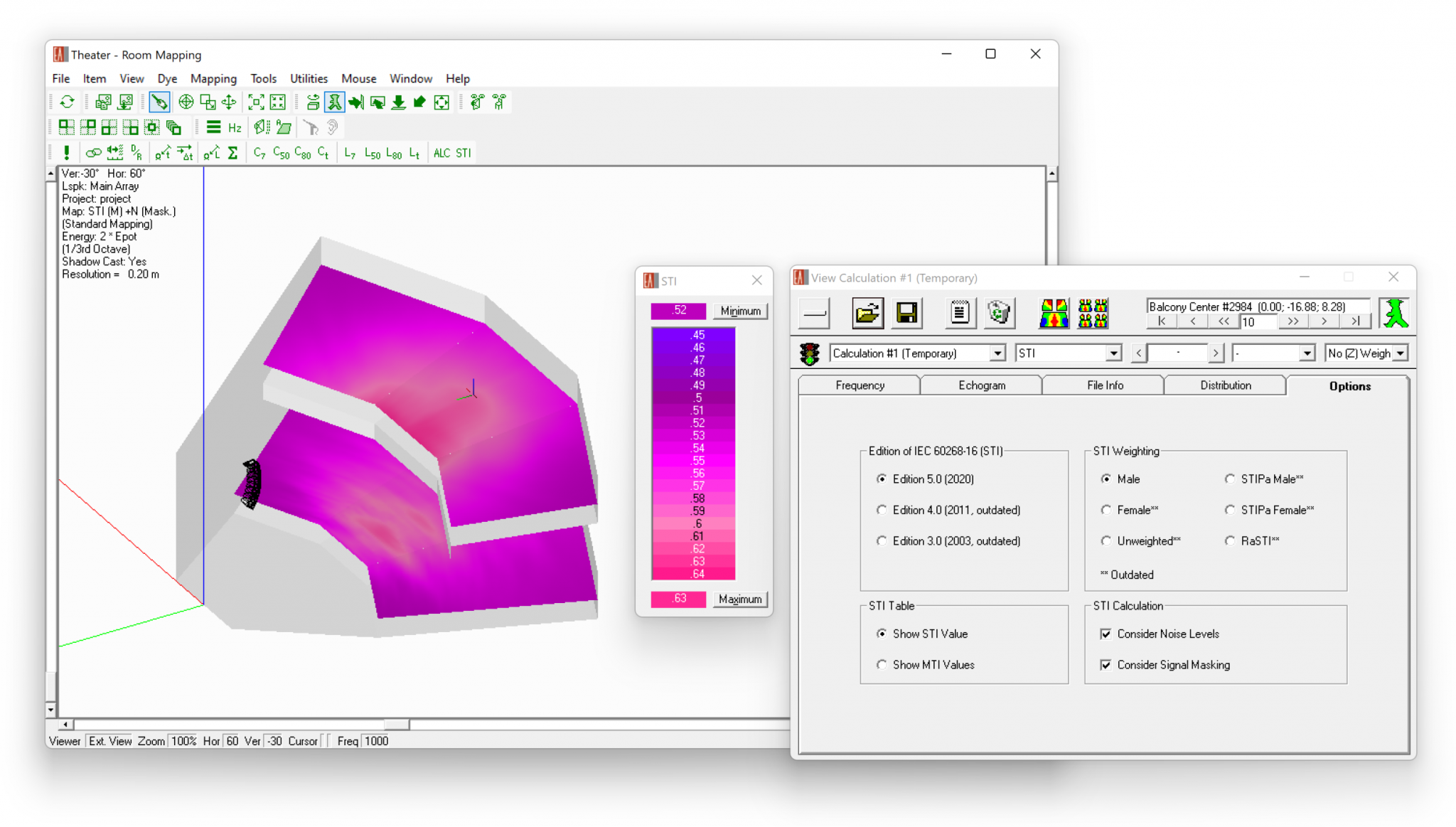Click the traffic light status icon

809,353
